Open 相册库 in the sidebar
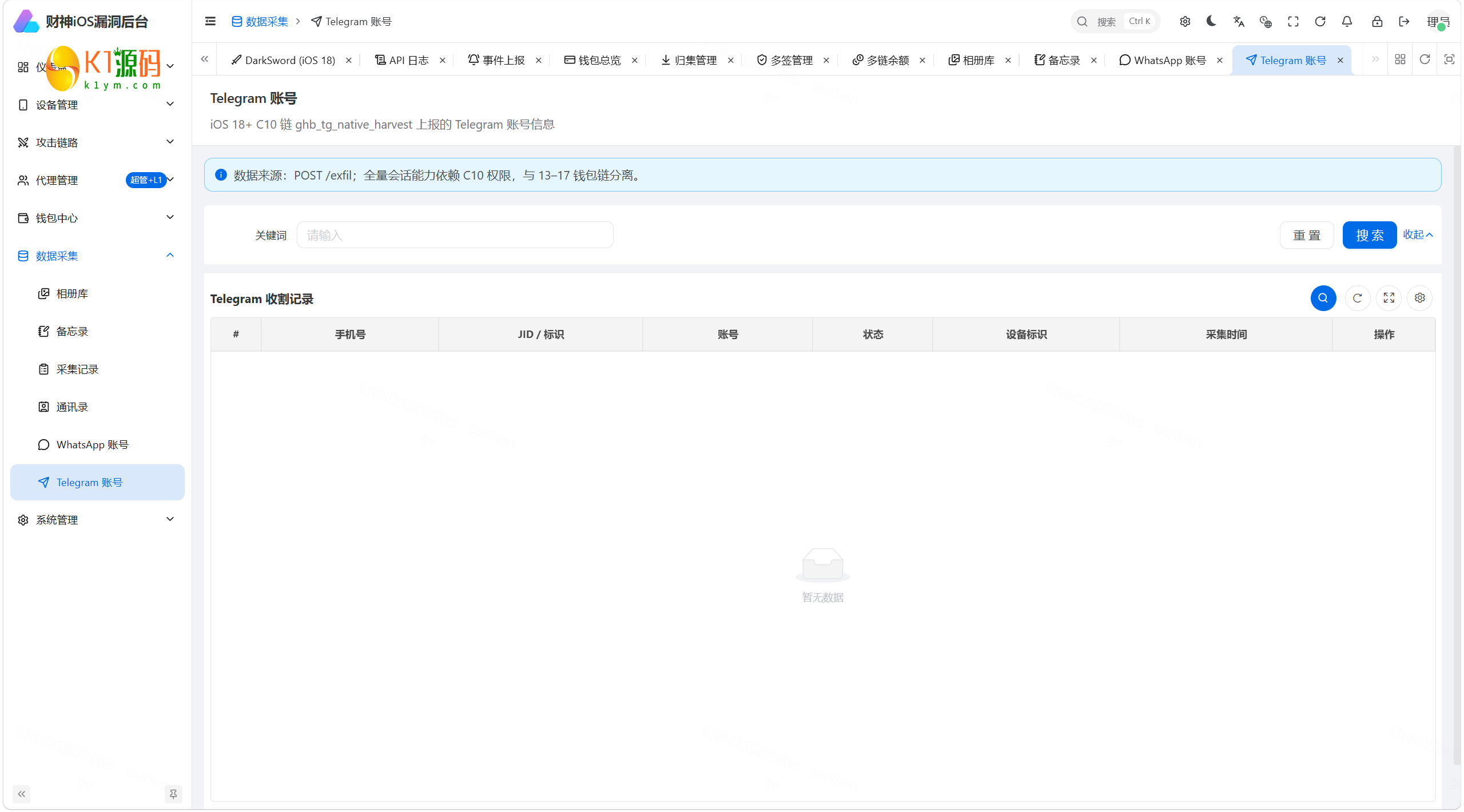This screenshot has height=812, width=1464. 96,293
